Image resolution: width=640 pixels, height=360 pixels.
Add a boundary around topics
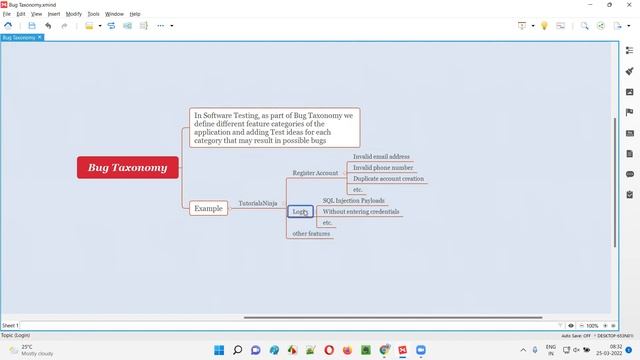[127, 26]
